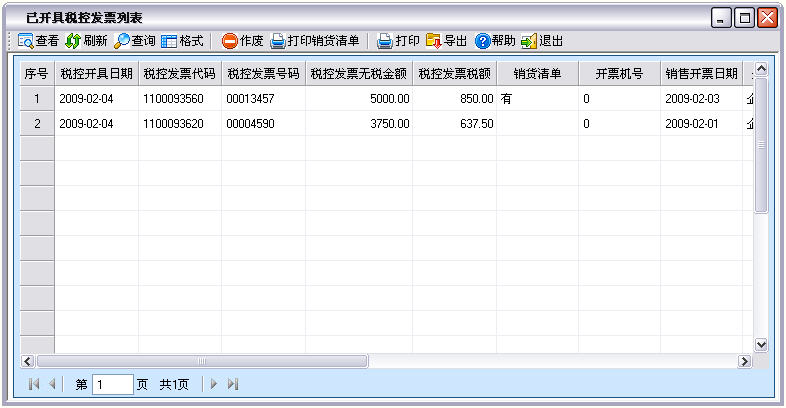The height and width of the screenshot is (408, 786).
Task: Select row header number 1
Action: (37, 99)
